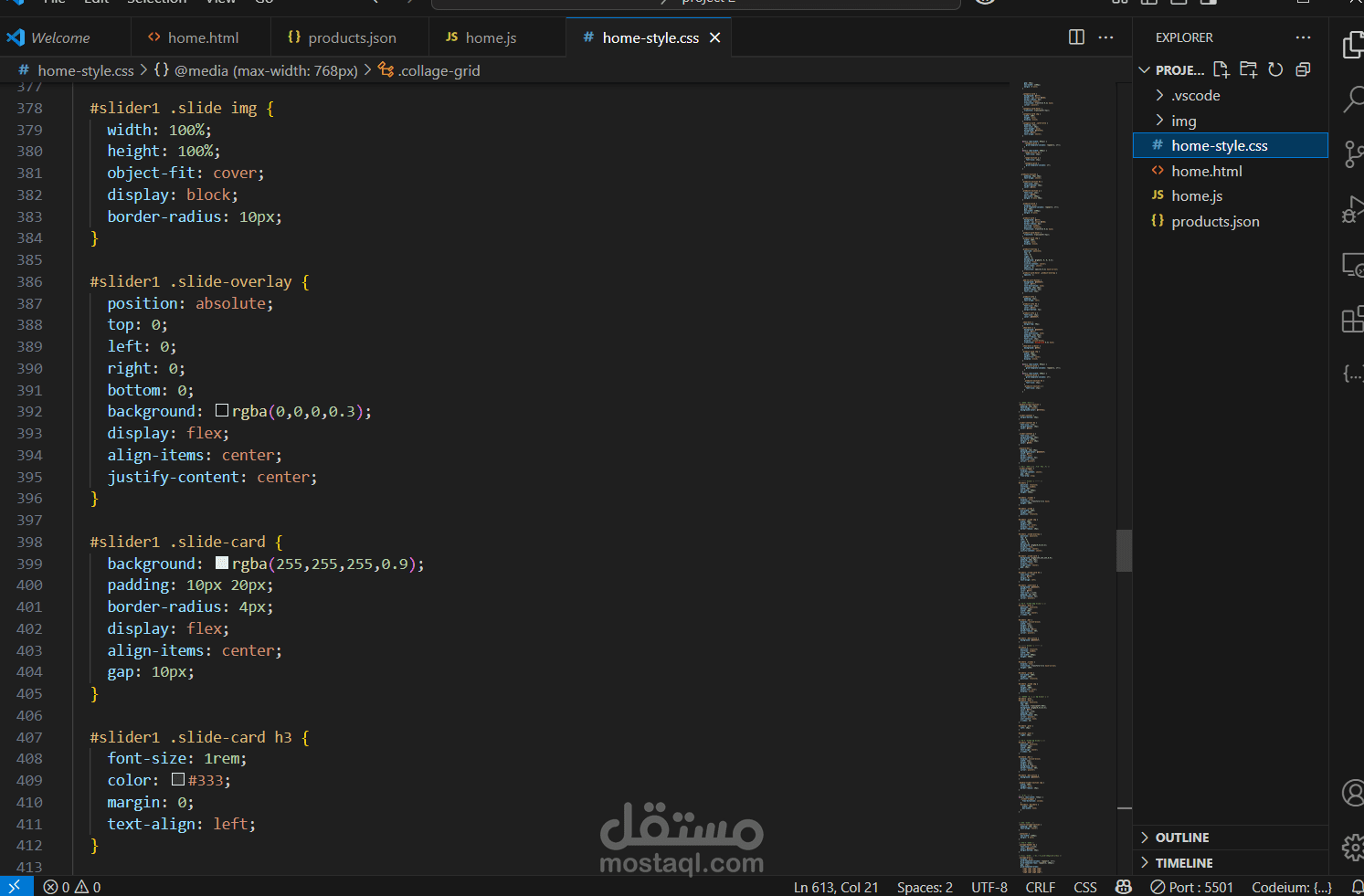Click .collage-grid breadcrumb segment

coord(439,70)
